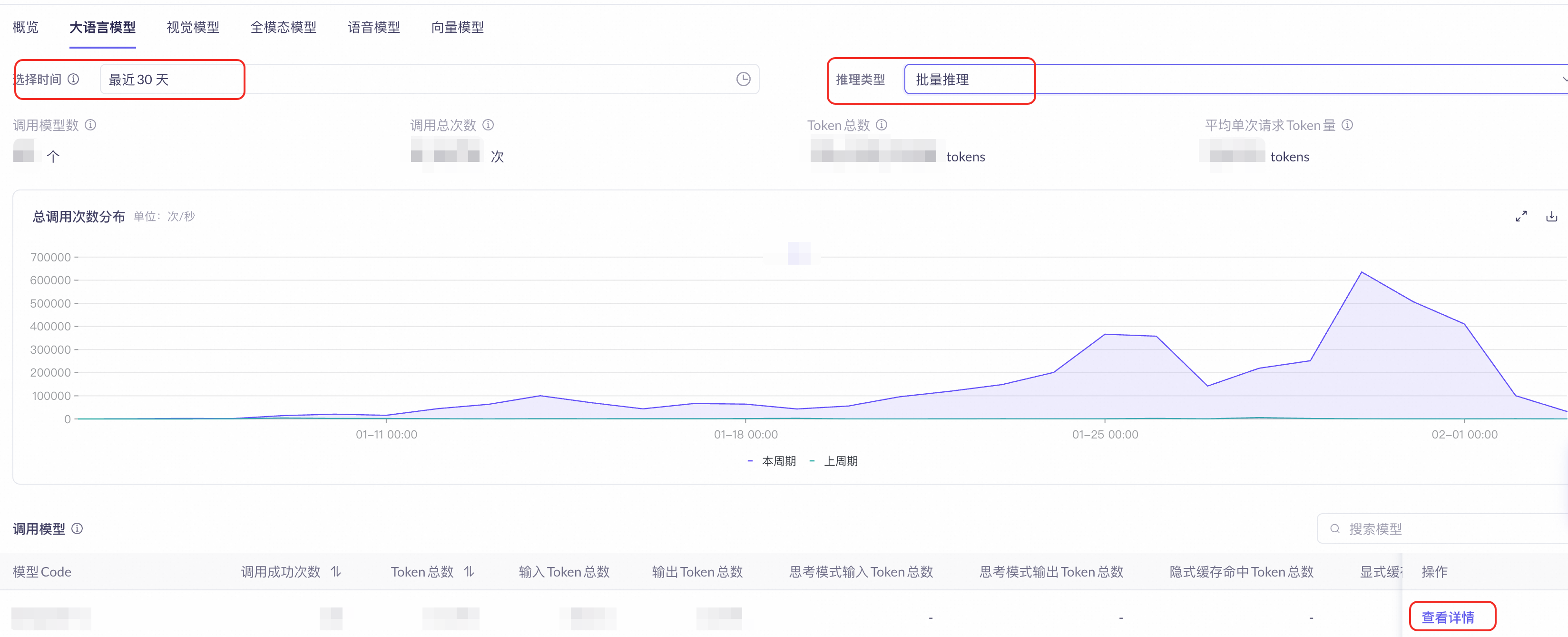Sort by 调用成功次数 column
This screenshot has width=1568, height=637.
[336, 572]
